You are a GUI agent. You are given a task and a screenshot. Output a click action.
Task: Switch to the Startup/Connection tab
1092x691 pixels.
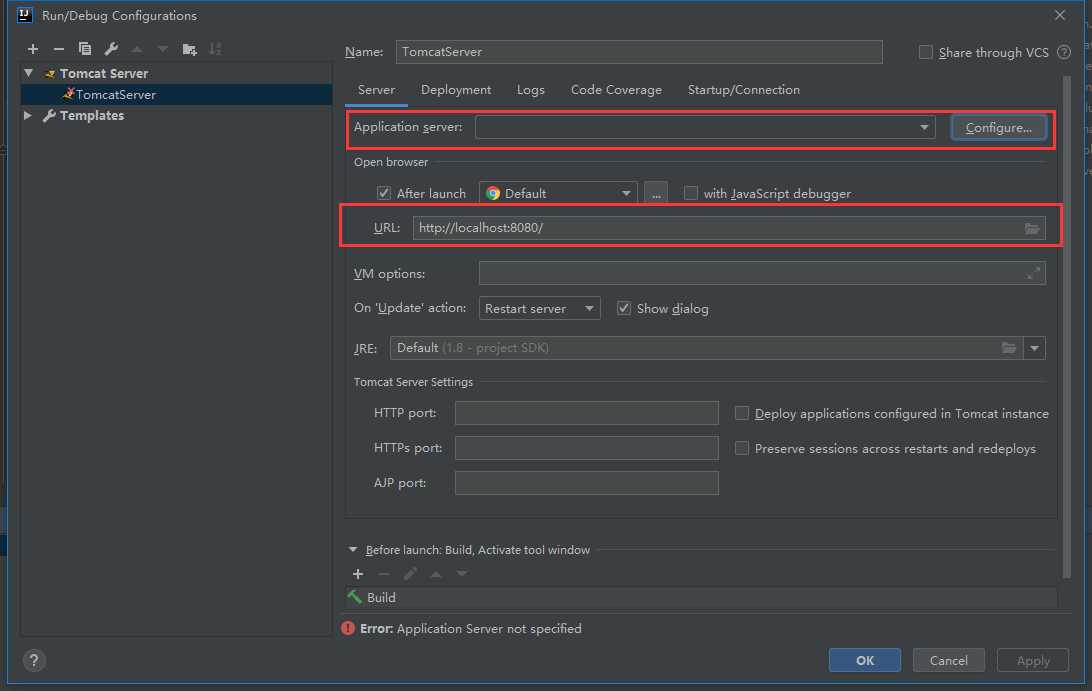click(744, 90)
